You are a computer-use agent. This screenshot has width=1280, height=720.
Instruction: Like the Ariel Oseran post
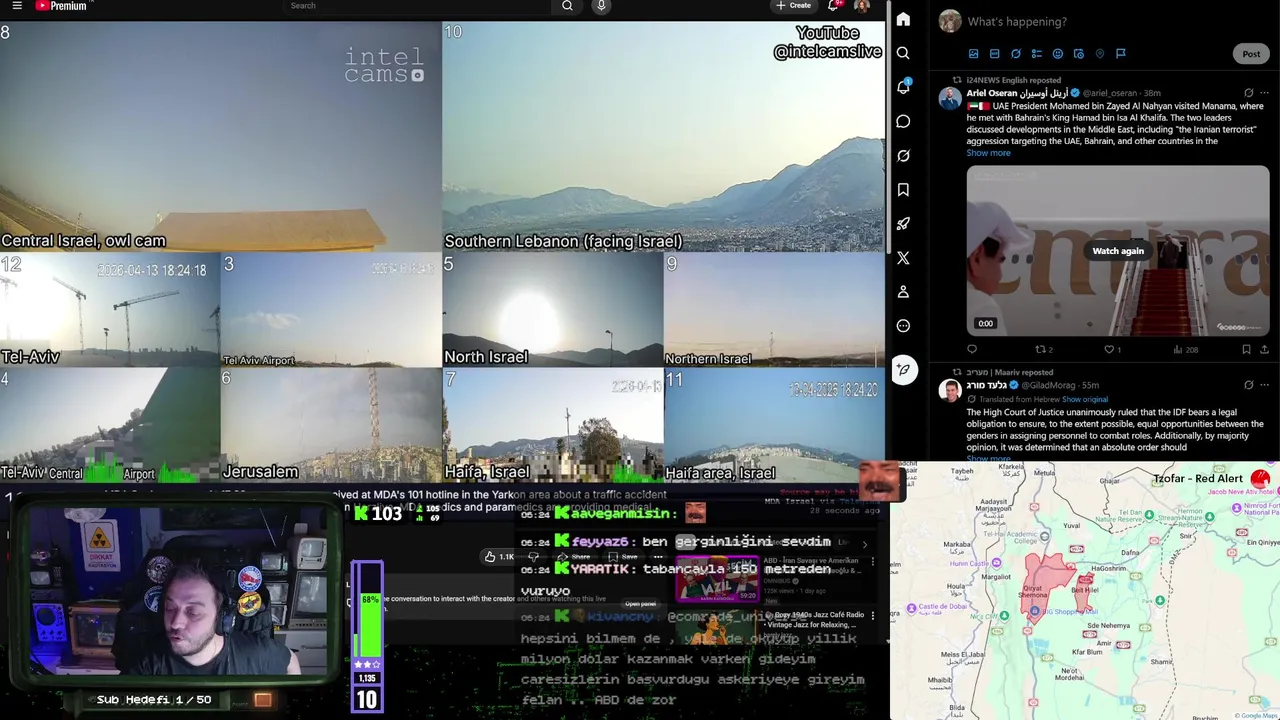[1112, 349]
